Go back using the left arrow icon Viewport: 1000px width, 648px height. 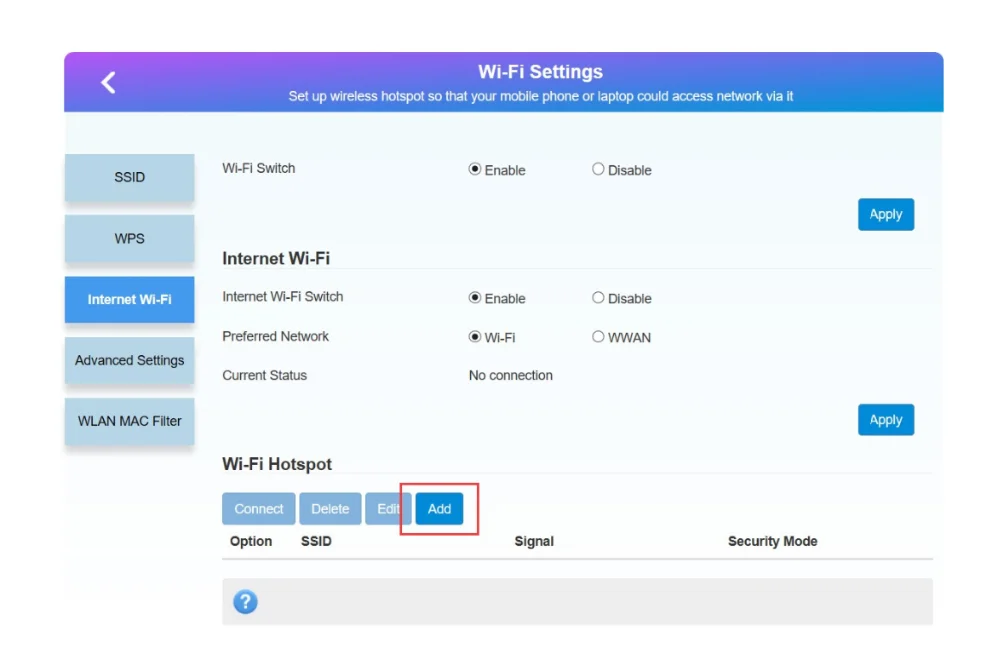(x=108, y=82)
